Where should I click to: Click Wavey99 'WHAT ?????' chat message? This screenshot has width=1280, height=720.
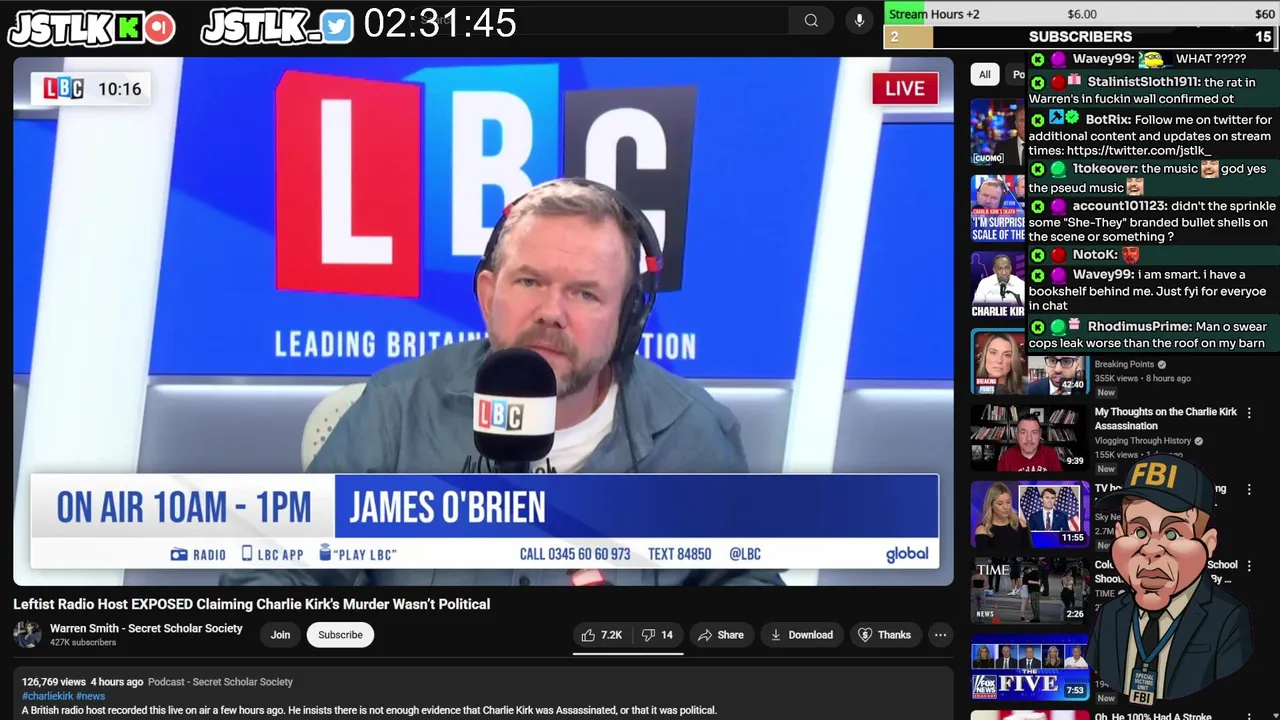tap(1152, 59)
